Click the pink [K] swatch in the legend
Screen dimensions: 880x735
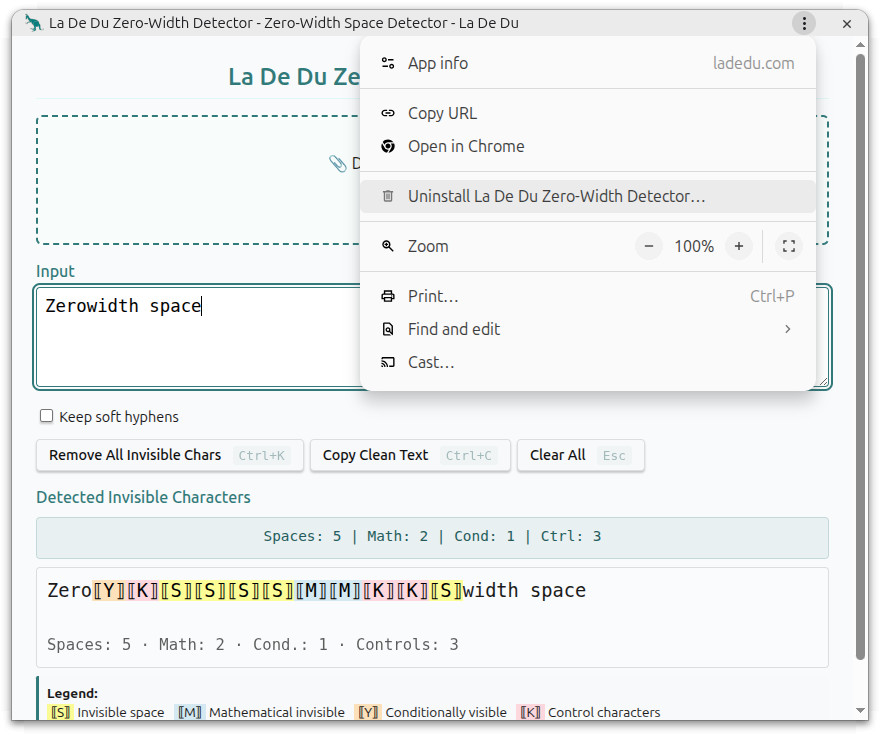(x=530, y=712)
